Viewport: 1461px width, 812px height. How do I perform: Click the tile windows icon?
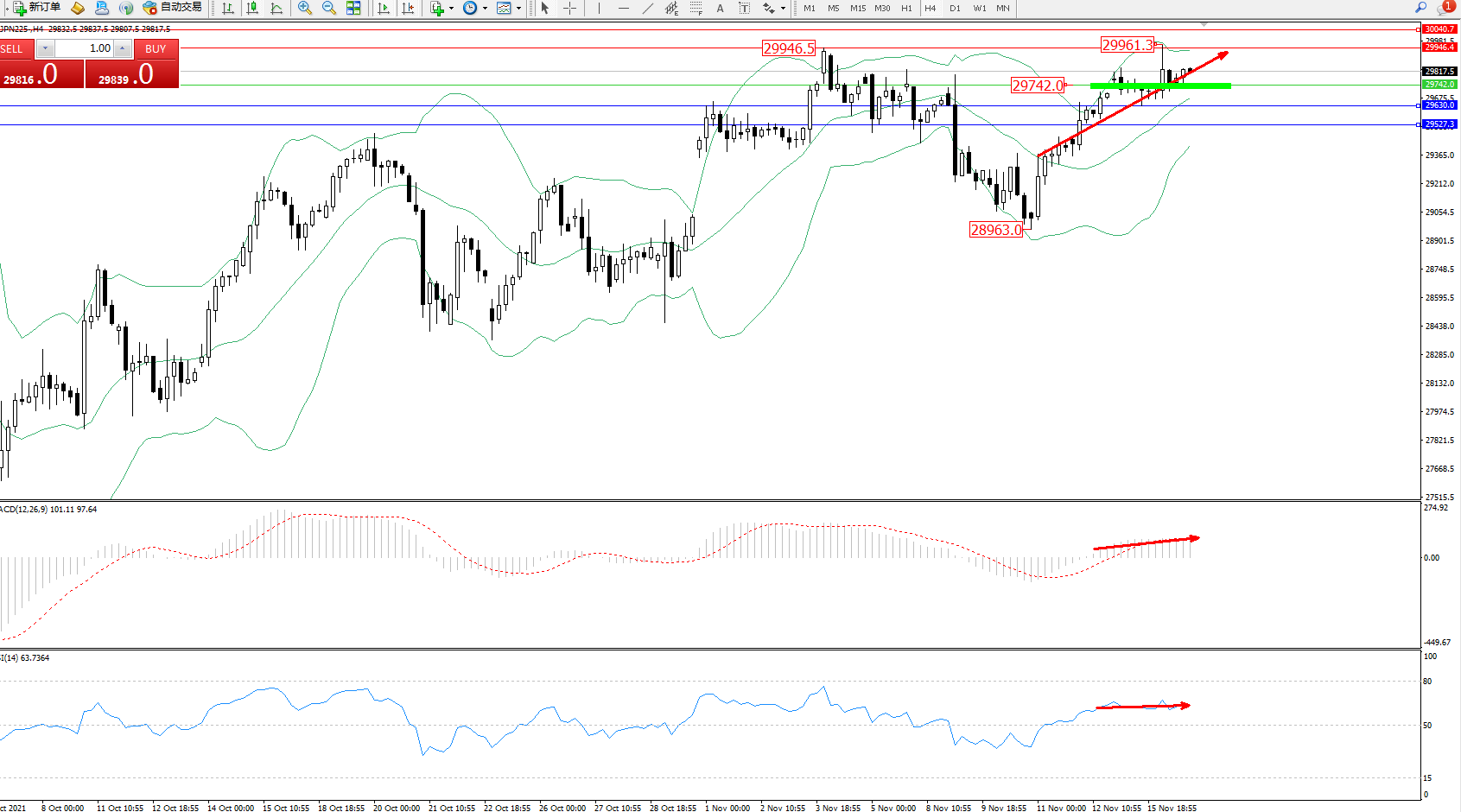353,8
